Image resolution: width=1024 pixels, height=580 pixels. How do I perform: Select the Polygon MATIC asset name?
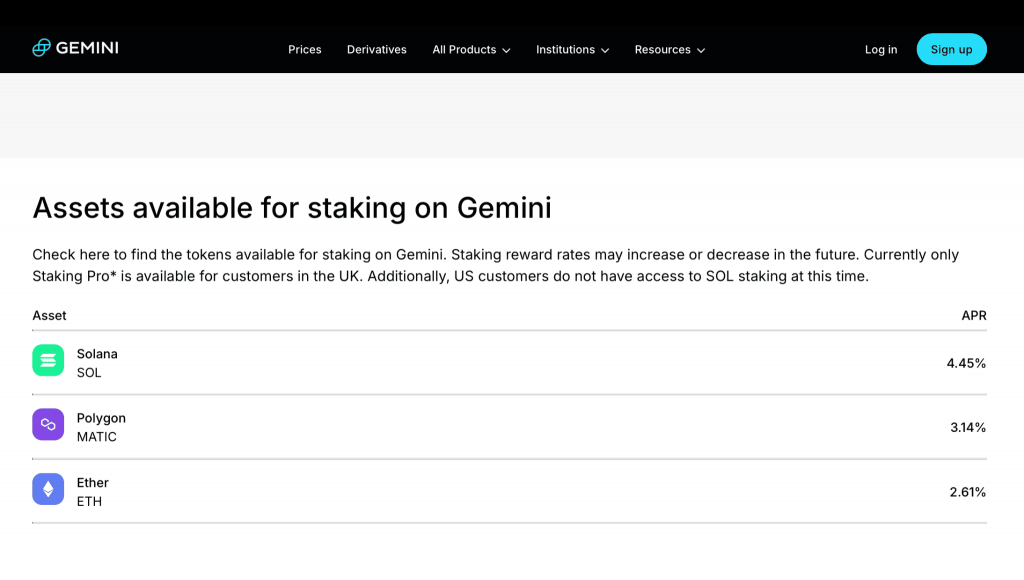click(101, 427)
